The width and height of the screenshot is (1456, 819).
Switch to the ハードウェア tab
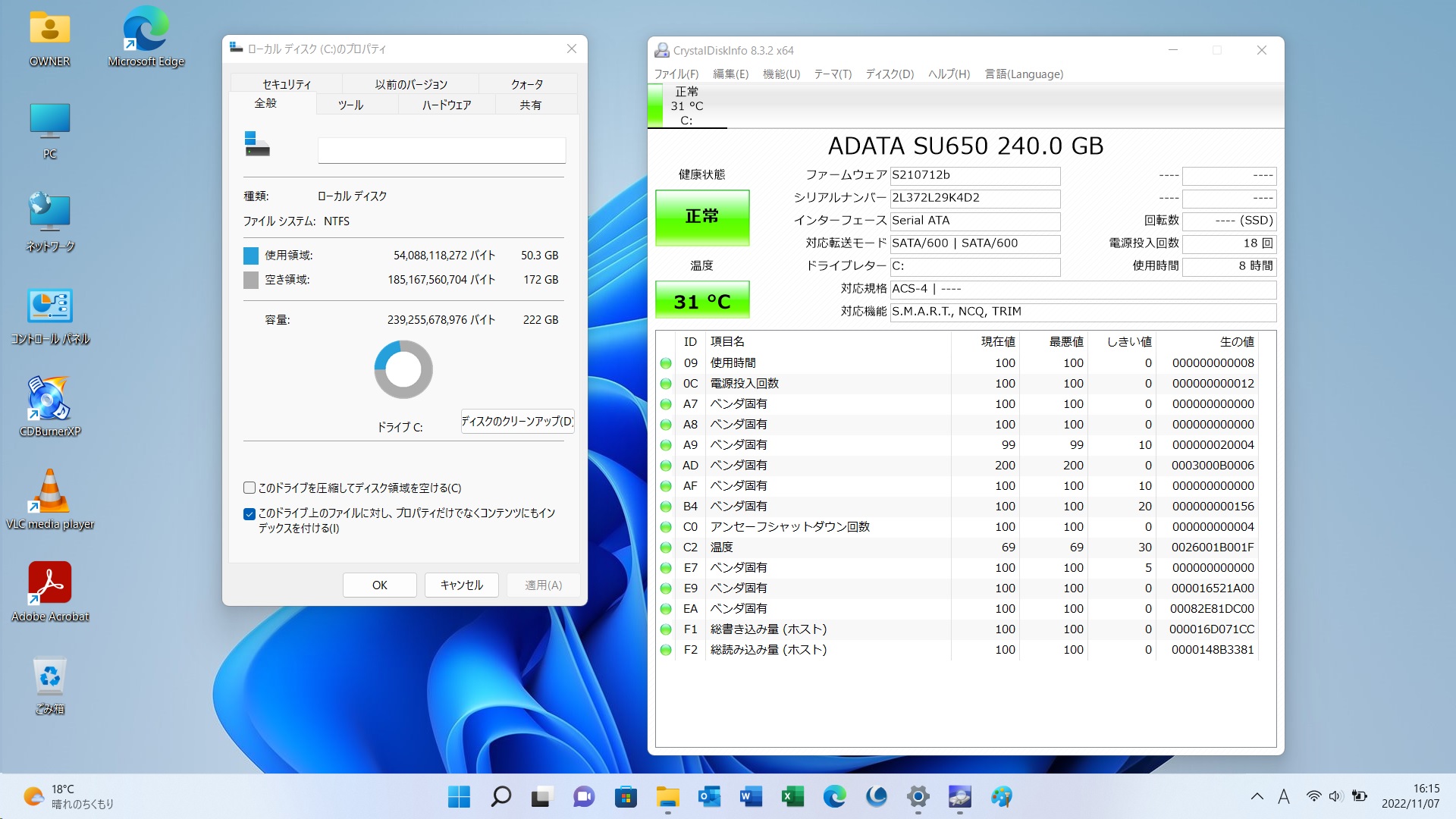(446, 105)
